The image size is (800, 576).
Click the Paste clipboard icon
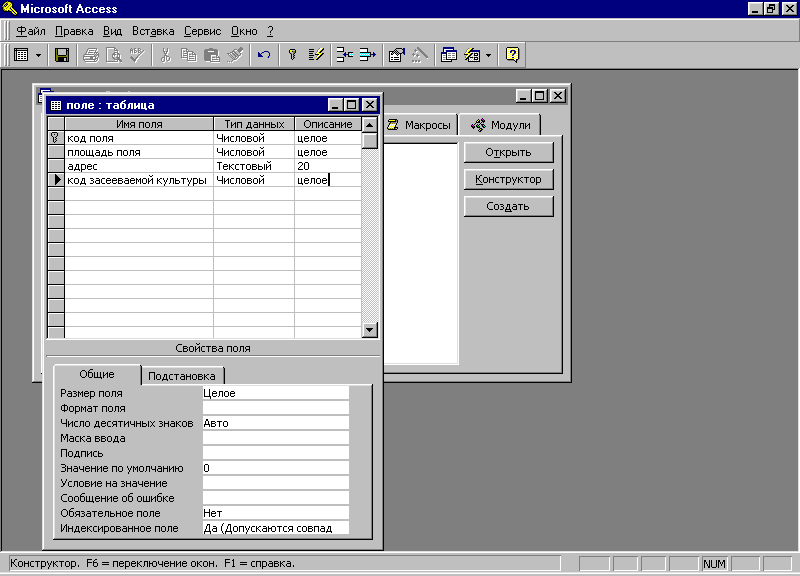click(x=212, y=55)
